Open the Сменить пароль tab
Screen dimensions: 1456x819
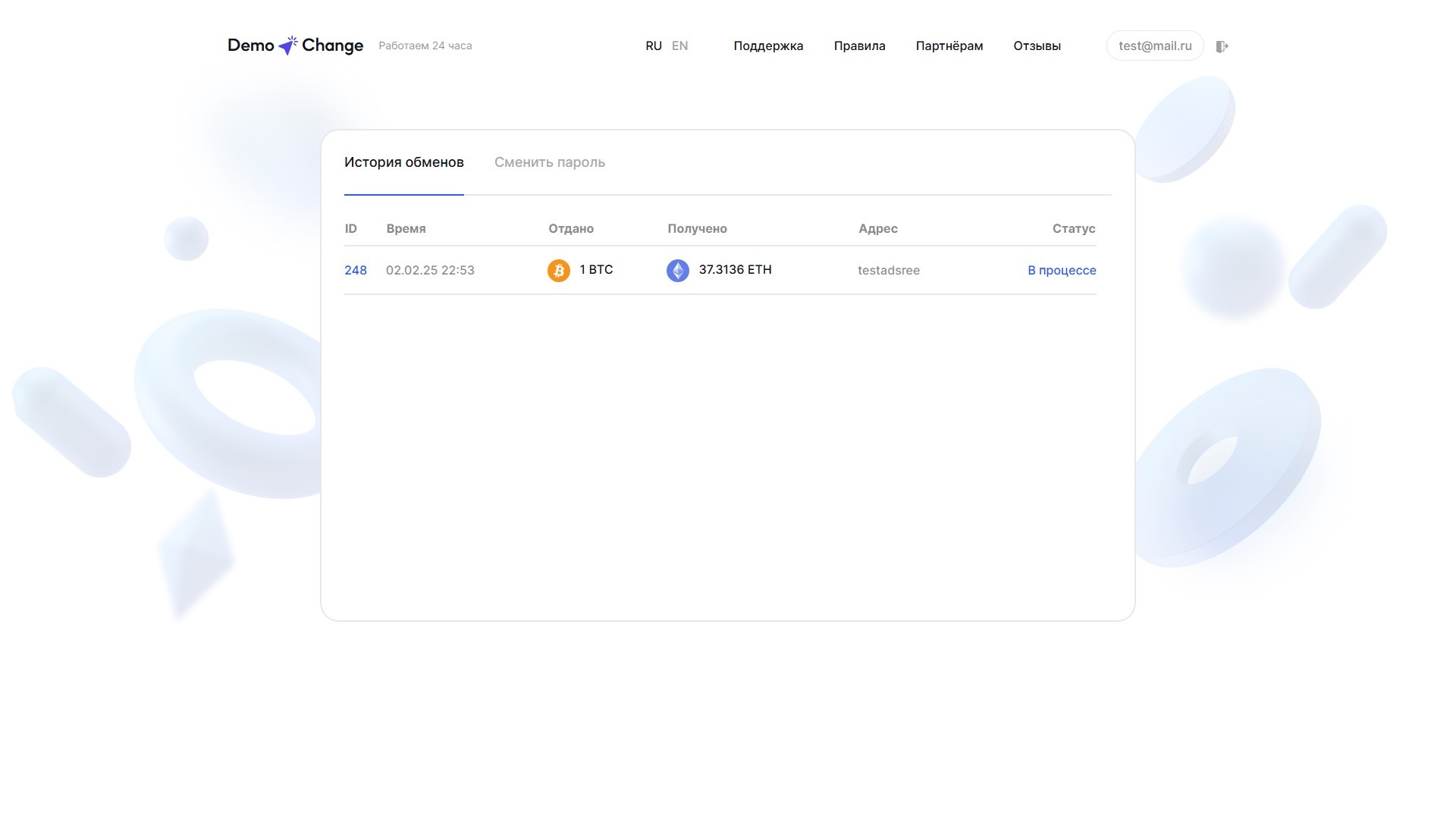[x=549, y=162]
